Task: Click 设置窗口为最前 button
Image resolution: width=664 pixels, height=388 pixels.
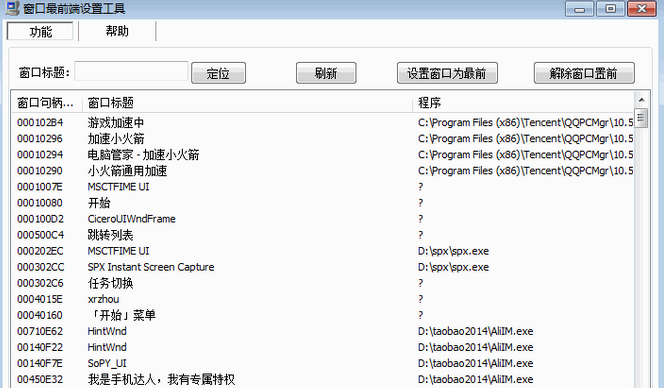Action: coord(447,73)
